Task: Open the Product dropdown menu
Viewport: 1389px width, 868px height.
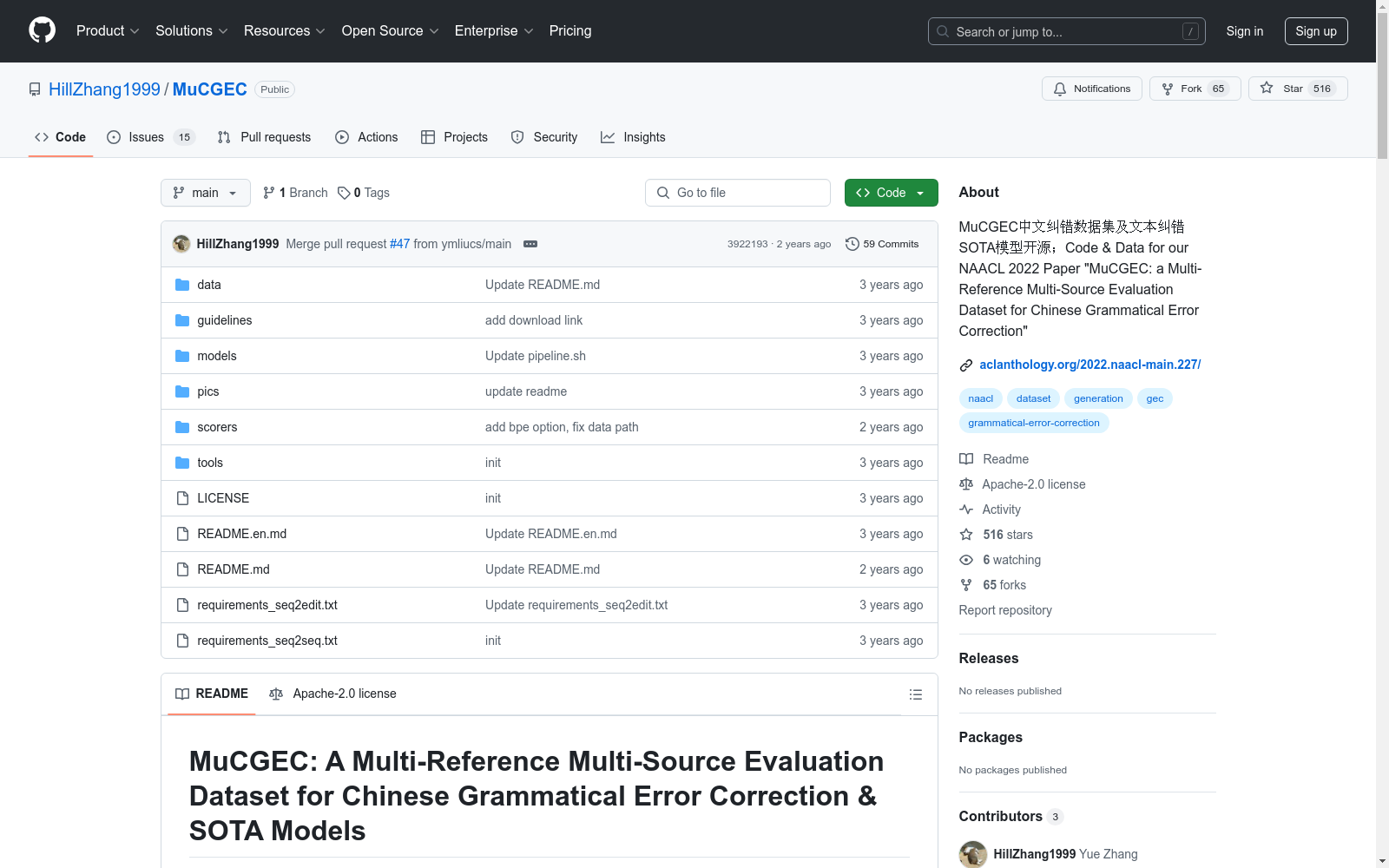Action: coord(108,31)
